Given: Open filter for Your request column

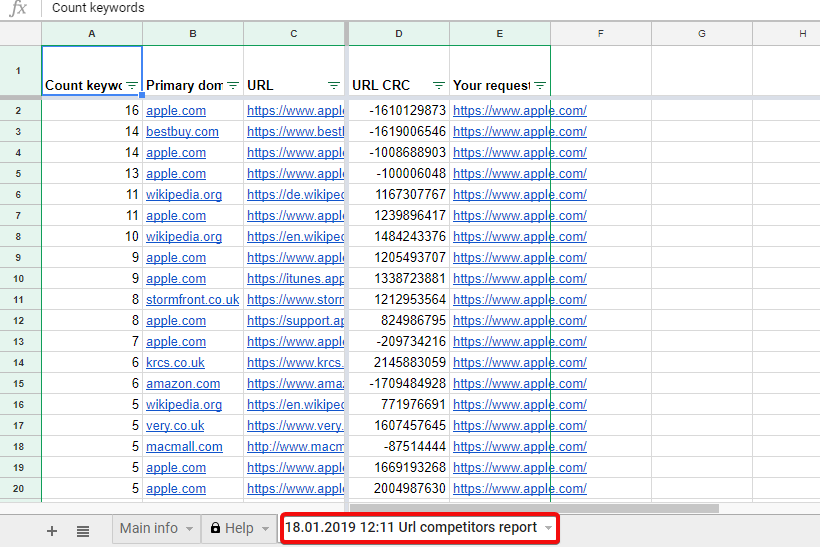Looking at the screenshot, I should point(540,85).
